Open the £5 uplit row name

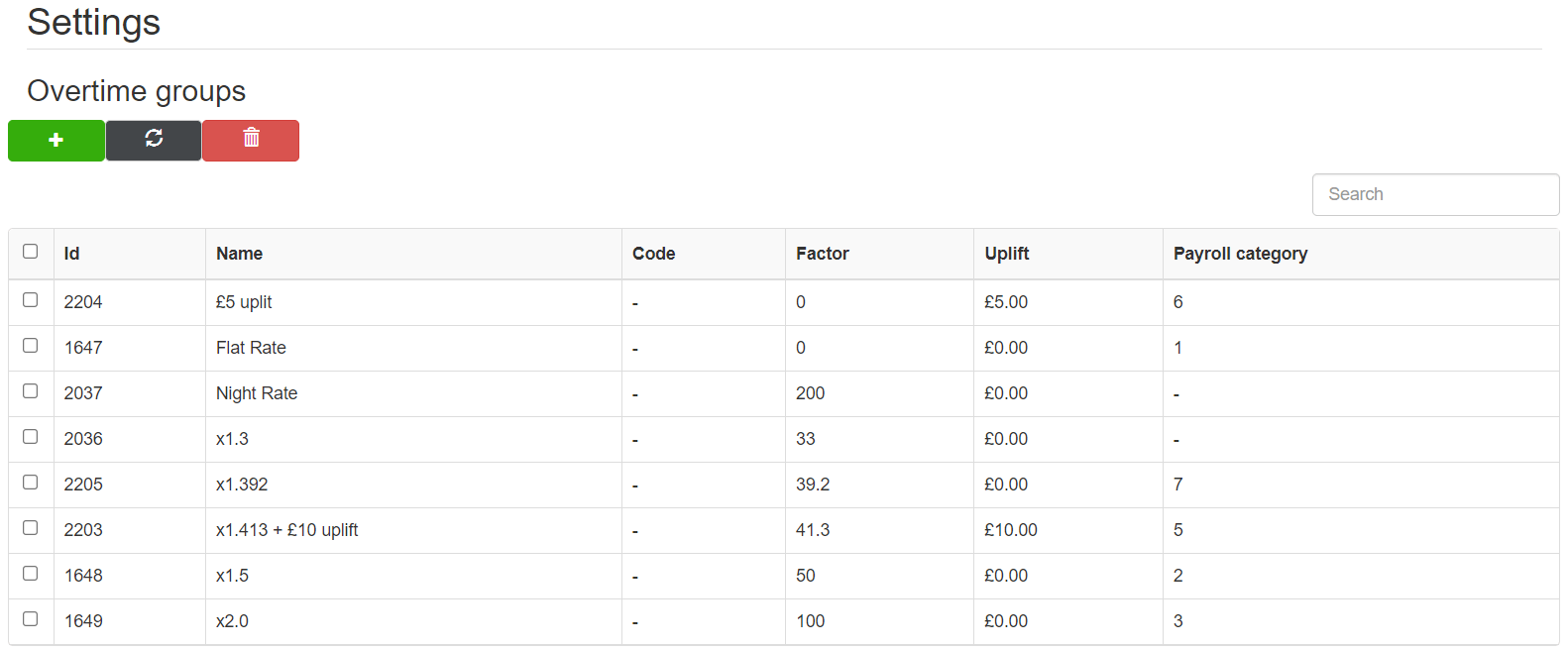point(244,302)
